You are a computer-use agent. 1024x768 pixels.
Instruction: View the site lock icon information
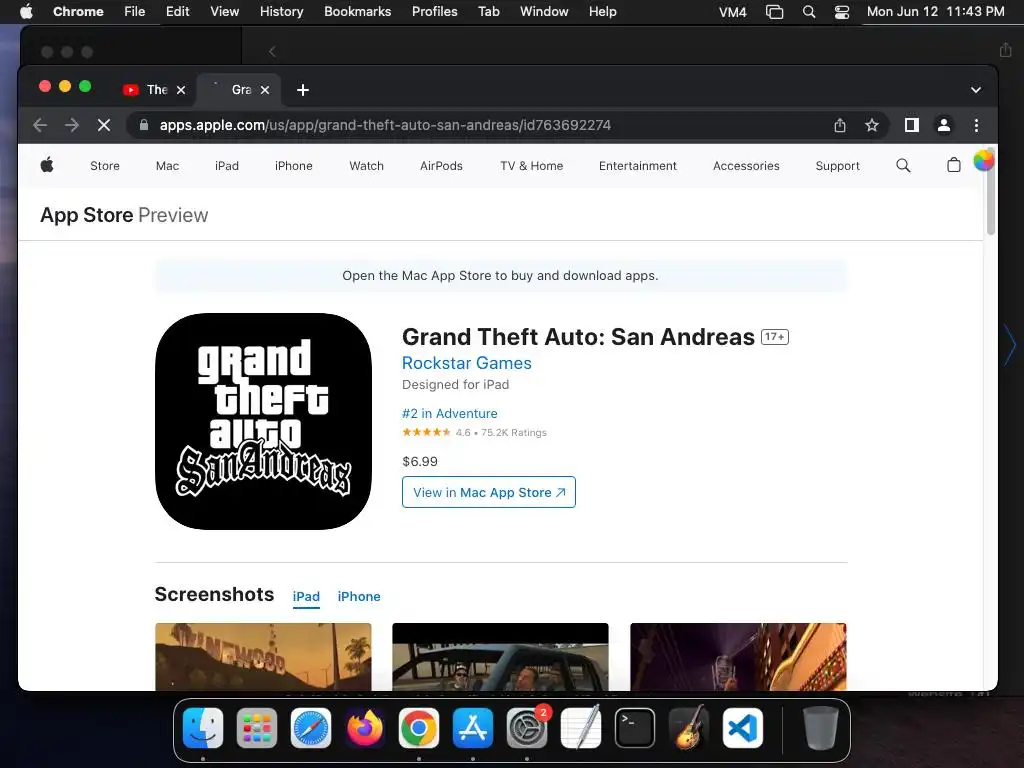pos(144,125)
